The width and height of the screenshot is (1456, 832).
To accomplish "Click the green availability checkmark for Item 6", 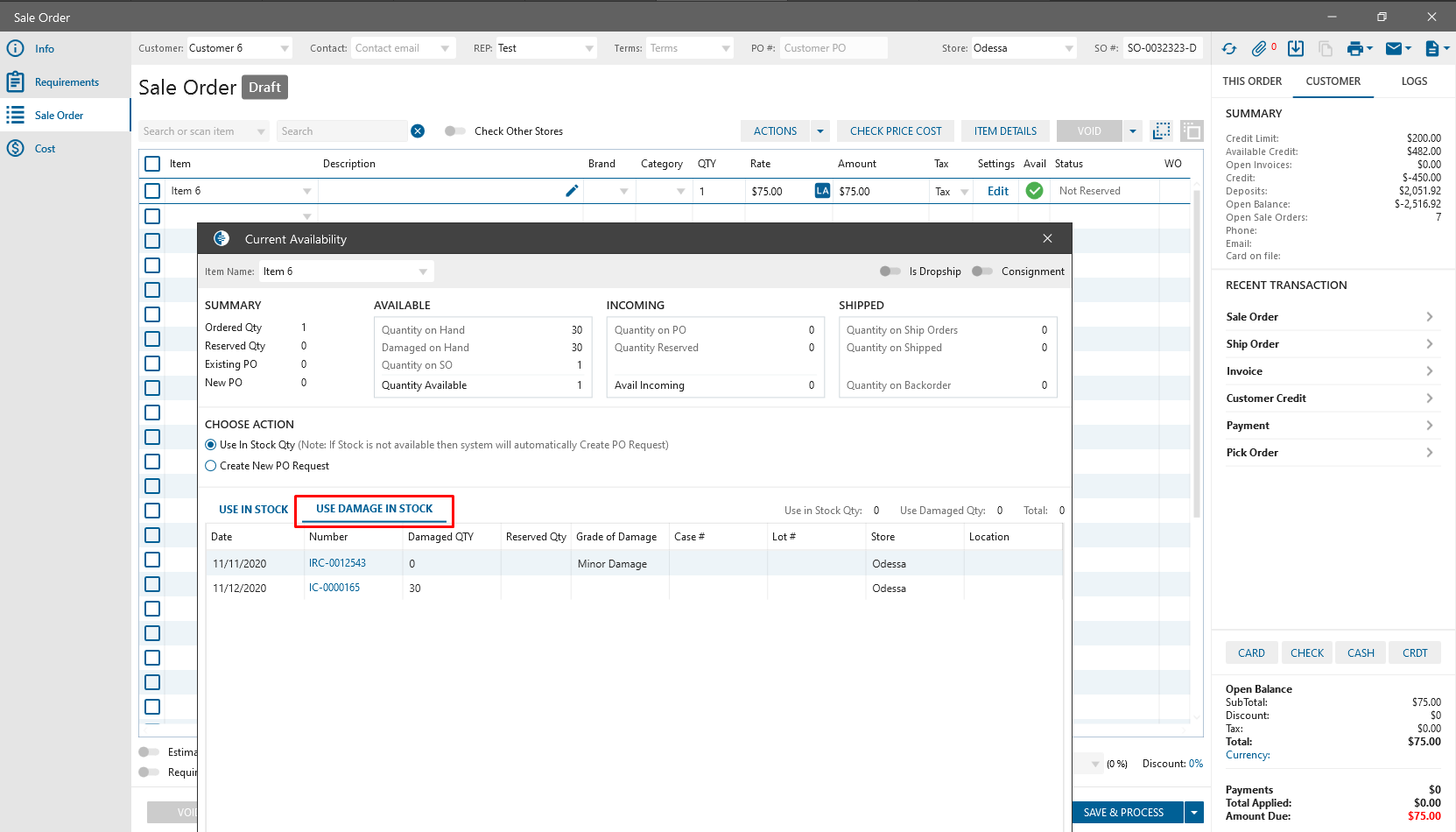I will pos(1034,191).
